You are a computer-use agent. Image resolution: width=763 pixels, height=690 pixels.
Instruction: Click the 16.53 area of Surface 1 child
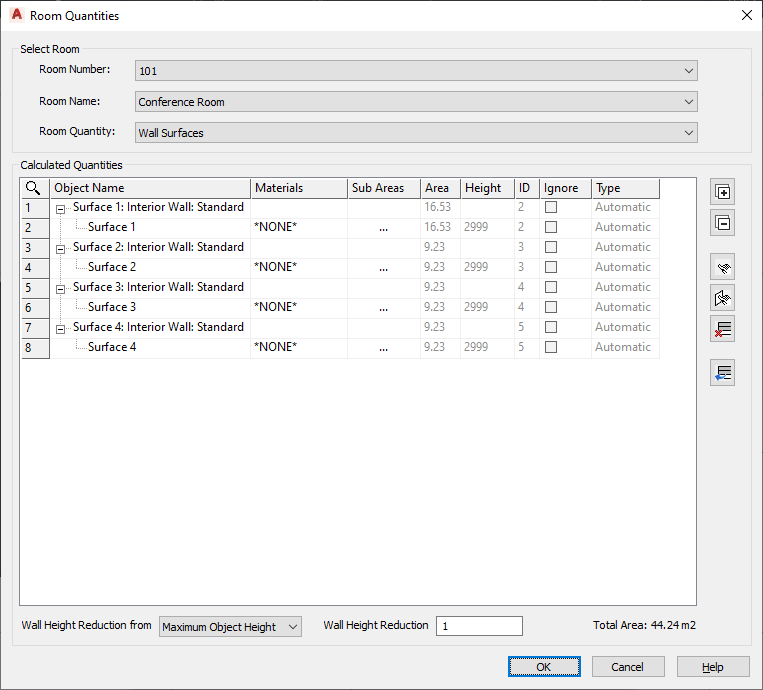pos(437,227)
